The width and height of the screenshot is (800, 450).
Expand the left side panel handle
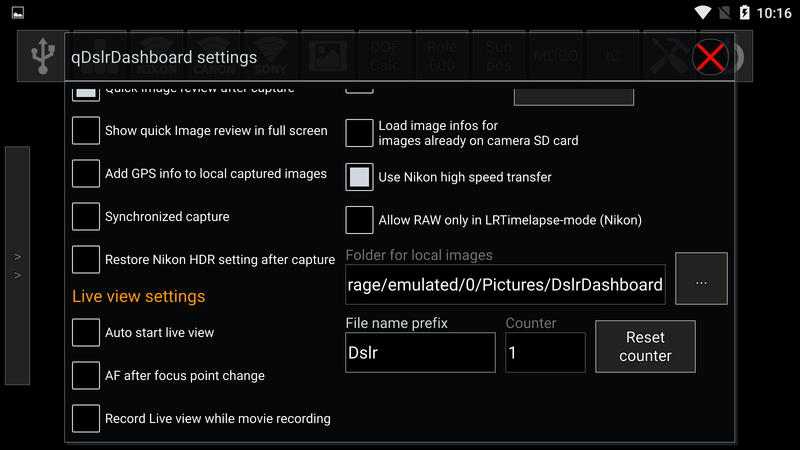[17, 265]
